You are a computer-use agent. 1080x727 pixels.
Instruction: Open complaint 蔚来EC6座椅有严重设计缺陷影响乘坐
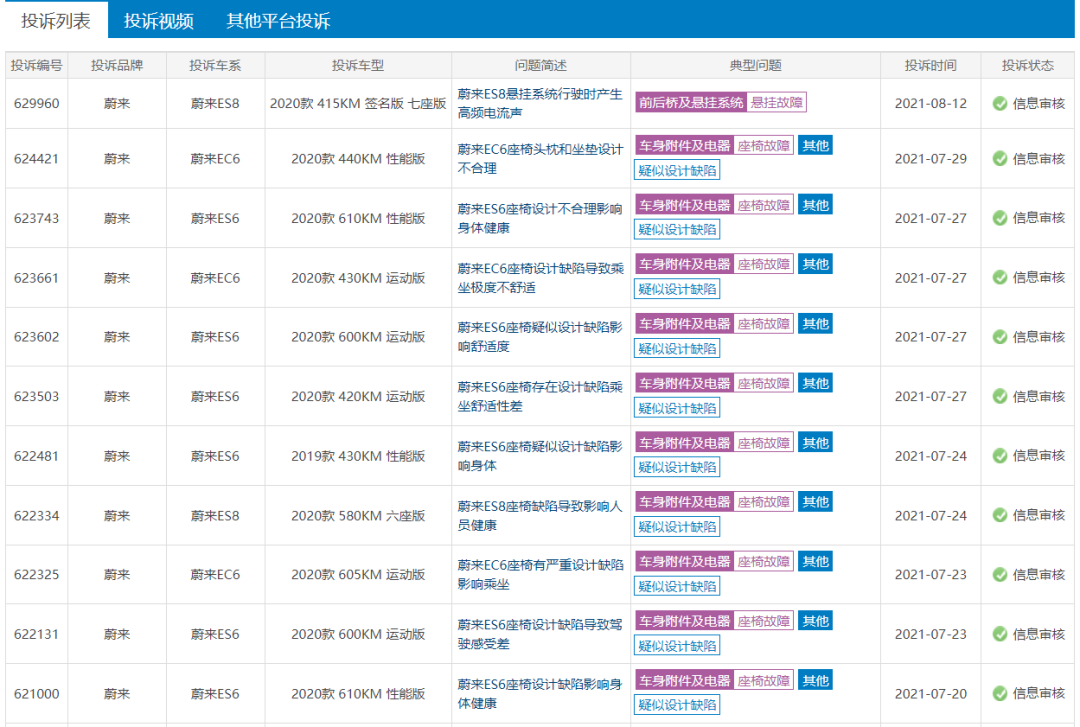pyautogui.click(x=540, y=575)
